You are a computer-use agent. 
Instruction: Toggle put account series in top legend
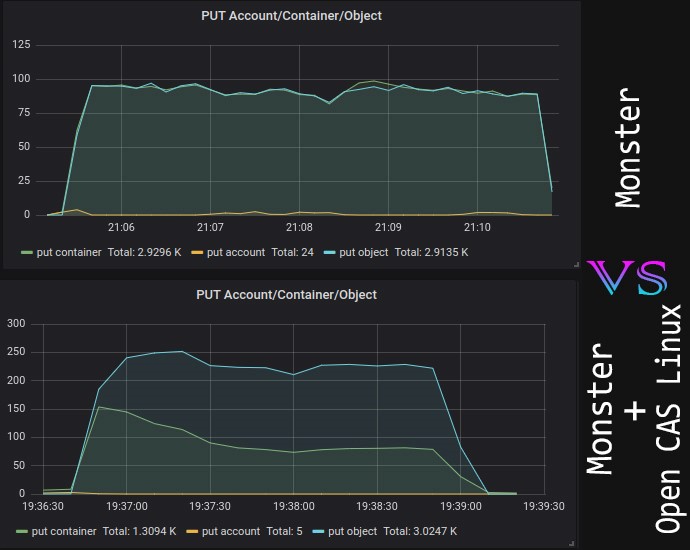click(236, 253)
